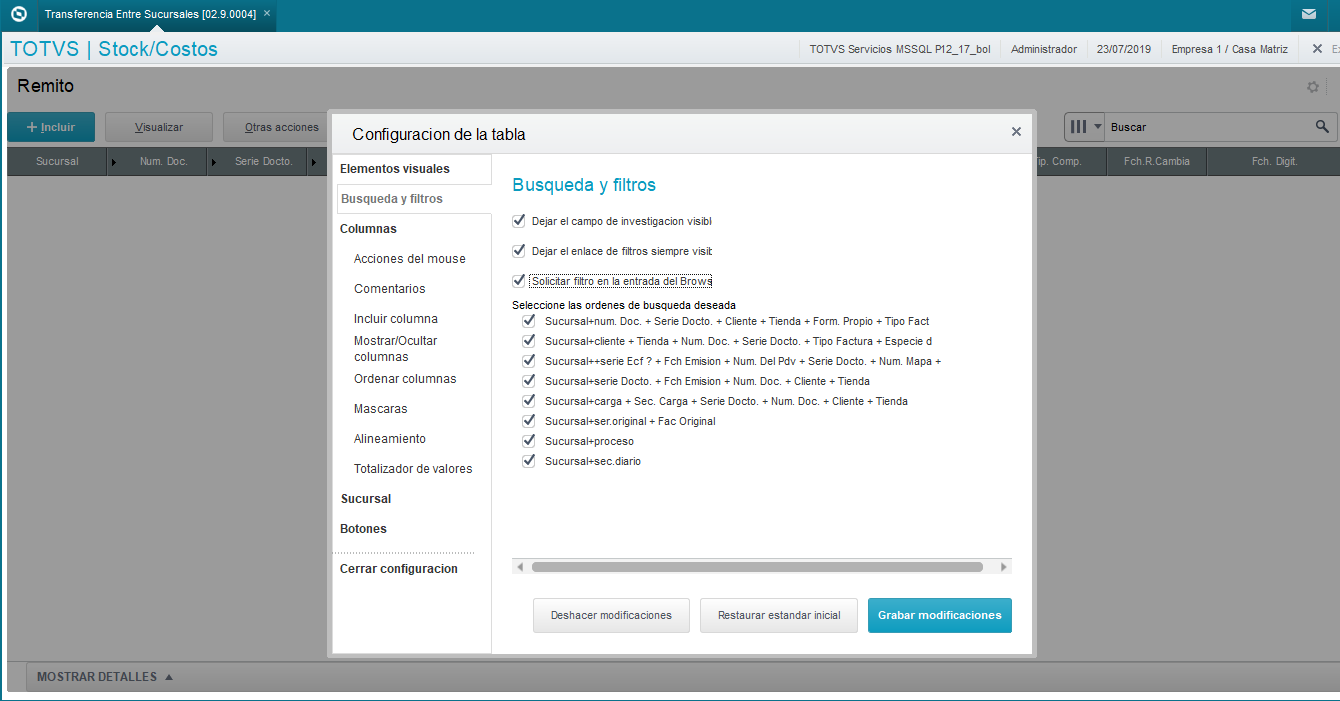Uncheck order Sucursal+proceso

pos(529,441)
